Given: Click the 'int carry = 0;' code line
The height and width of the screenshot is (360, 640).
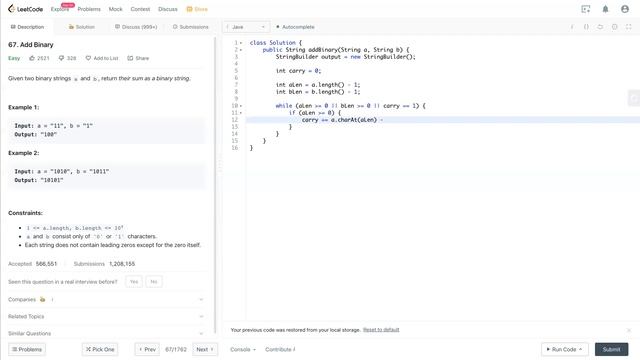Looking at the screenshot, I should pyautogui.click(x=298, y=71).
